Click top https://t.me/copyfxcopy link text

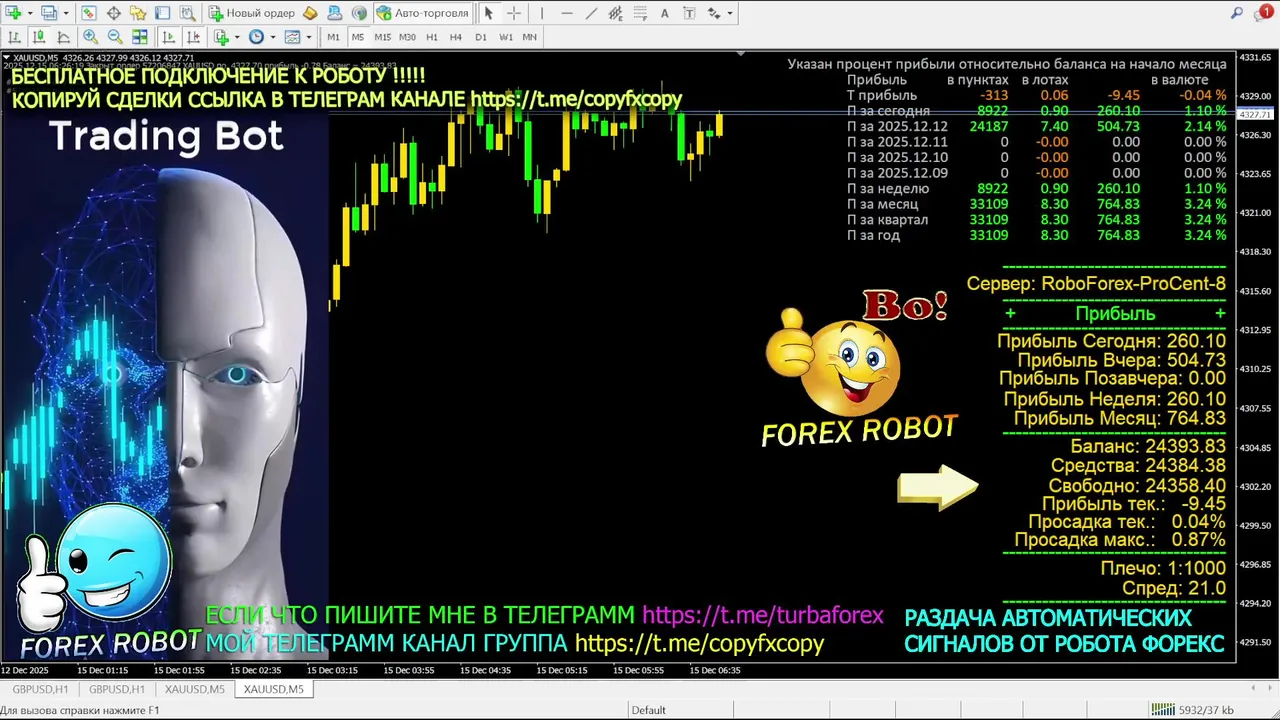(x=576, y=99)
